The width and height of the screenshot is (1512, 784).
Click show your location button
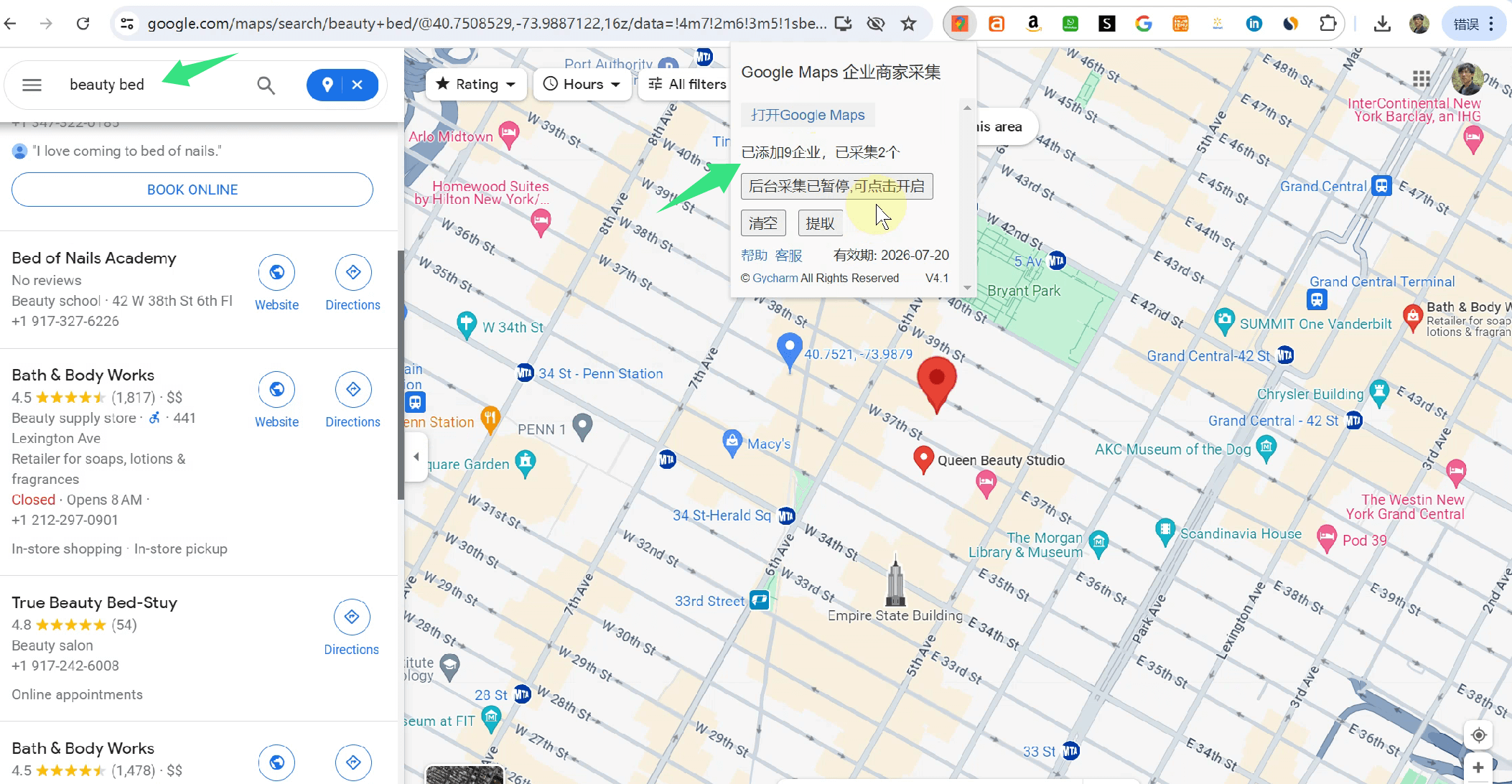tap(1478, 735)
